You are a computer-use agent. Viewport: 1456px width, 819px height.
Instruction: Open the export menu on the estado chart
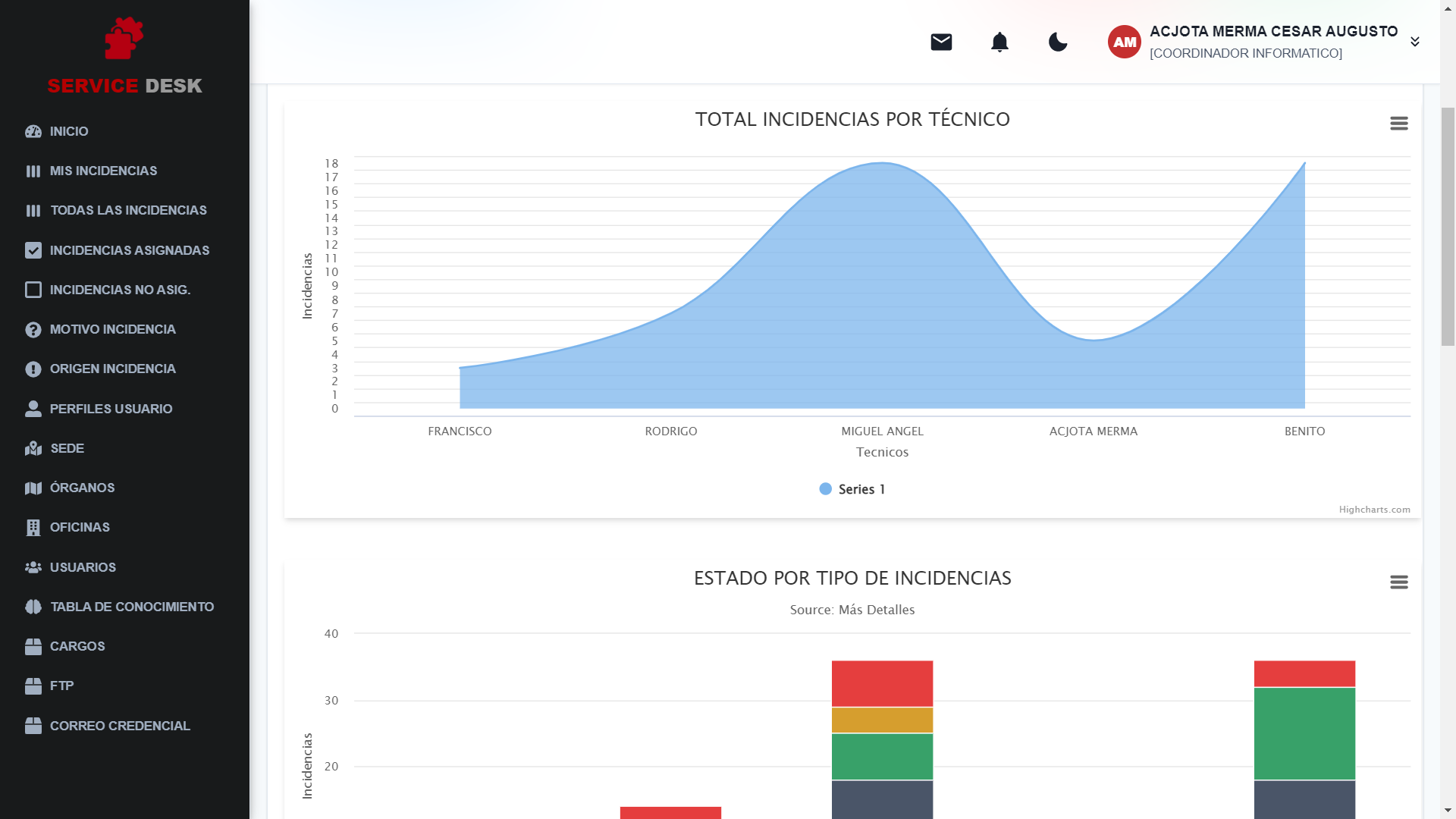(x=1398, y=582)
